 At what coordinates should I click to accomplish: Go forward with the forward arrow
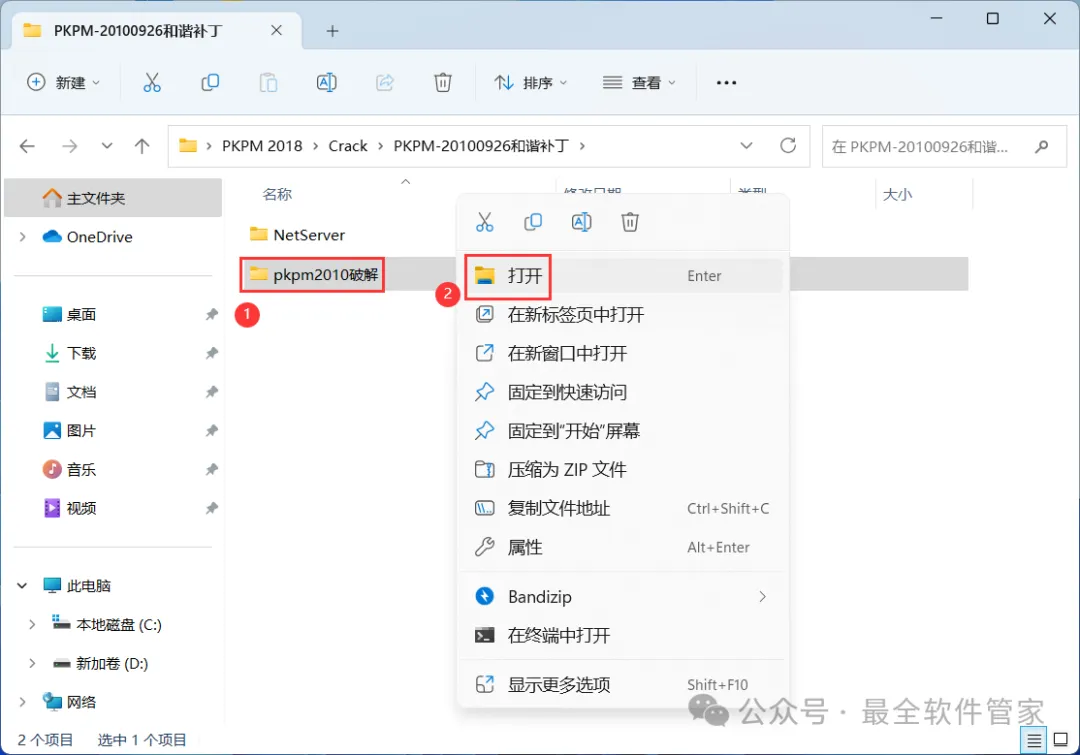[70, 146]
